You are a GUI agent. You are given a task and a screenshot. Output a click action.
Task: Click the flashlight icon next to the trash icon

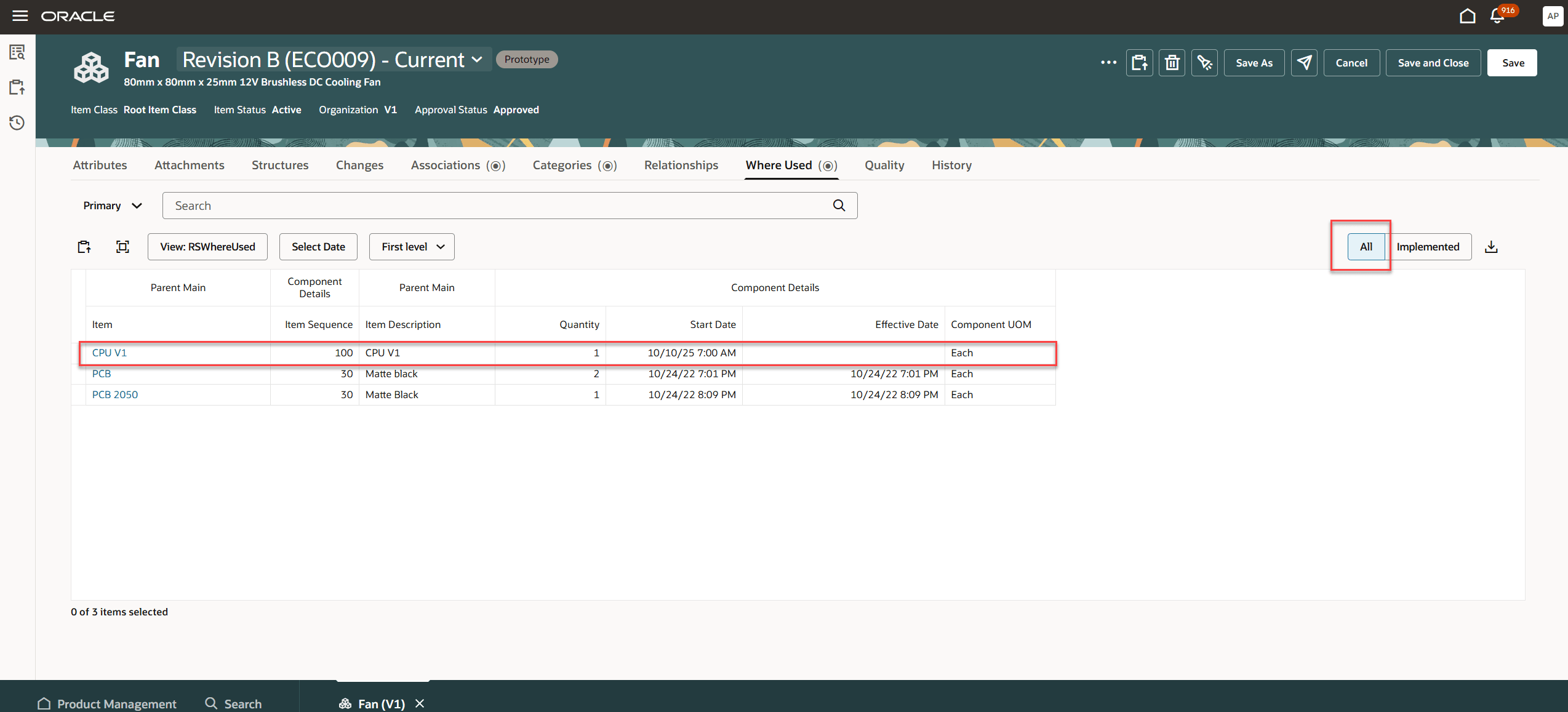pos(1204,62)
